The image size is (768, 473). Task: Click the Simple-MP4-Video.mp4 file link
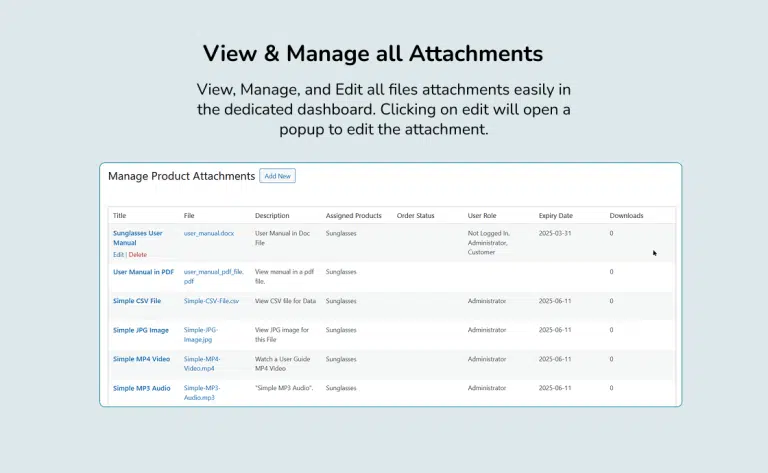click(x=202, y=363)
